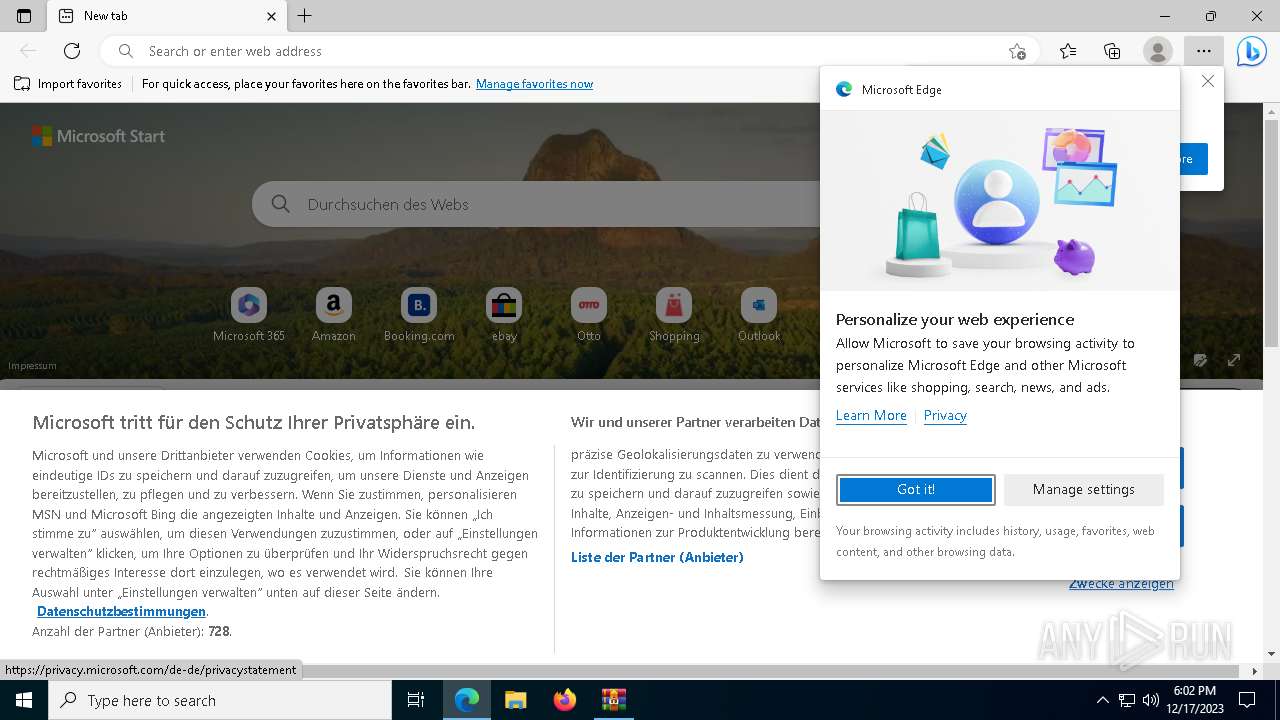Open Liste der Partner (Anbieter) link
The image size is (1280, 720).
(x=657, y=557)
